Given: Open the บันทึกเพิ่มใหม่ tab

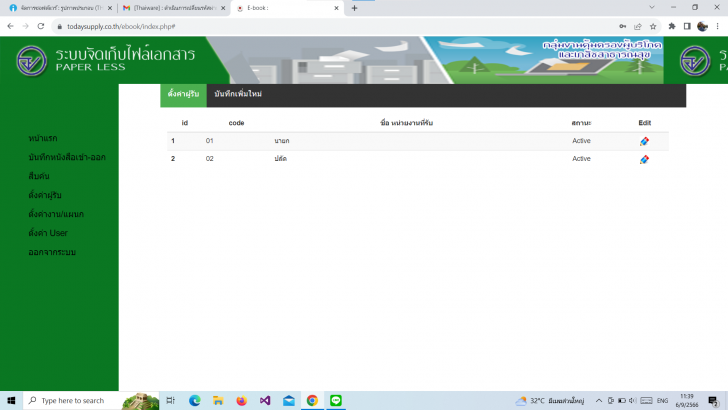Looking at the screenshot, I should [x=238, y=94].
